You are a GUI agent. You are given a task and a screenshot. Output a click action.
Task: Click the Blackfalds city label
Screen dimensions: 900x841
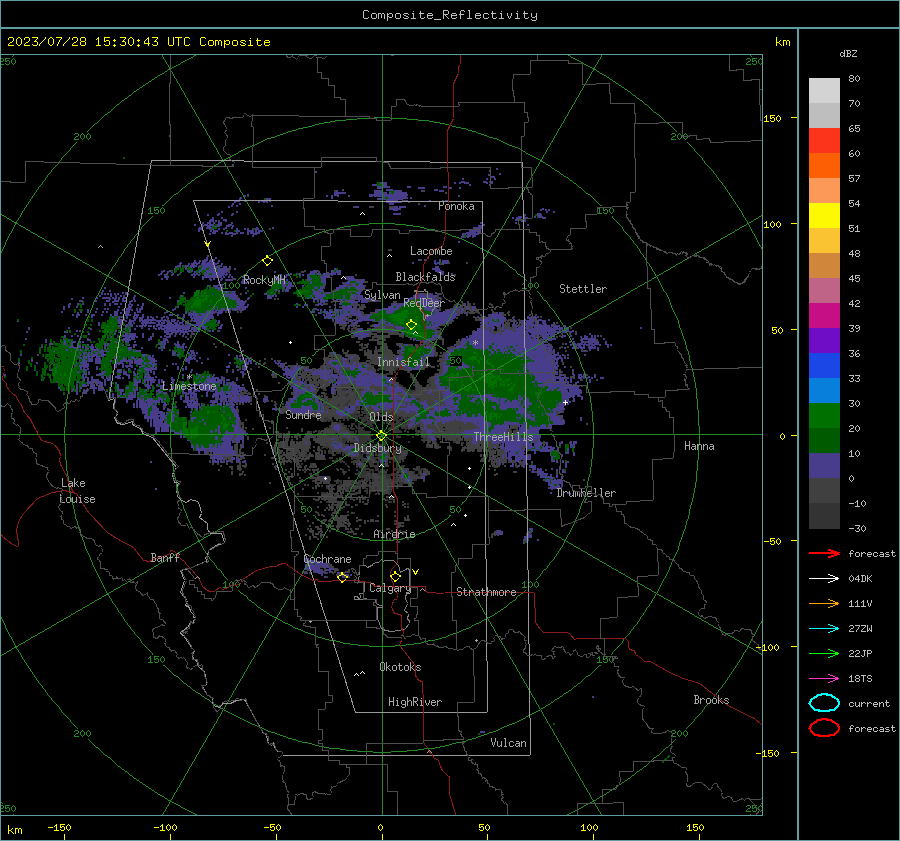pos(425,277)
